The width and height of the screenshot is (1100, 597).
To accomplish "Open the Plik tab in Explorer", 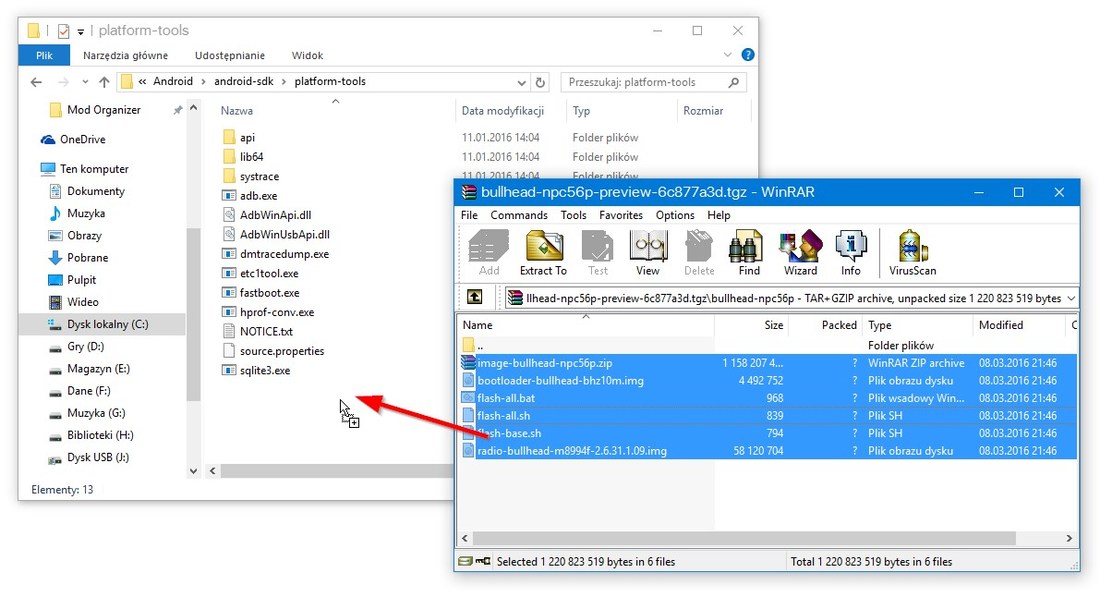I will [x=44, y=55].
